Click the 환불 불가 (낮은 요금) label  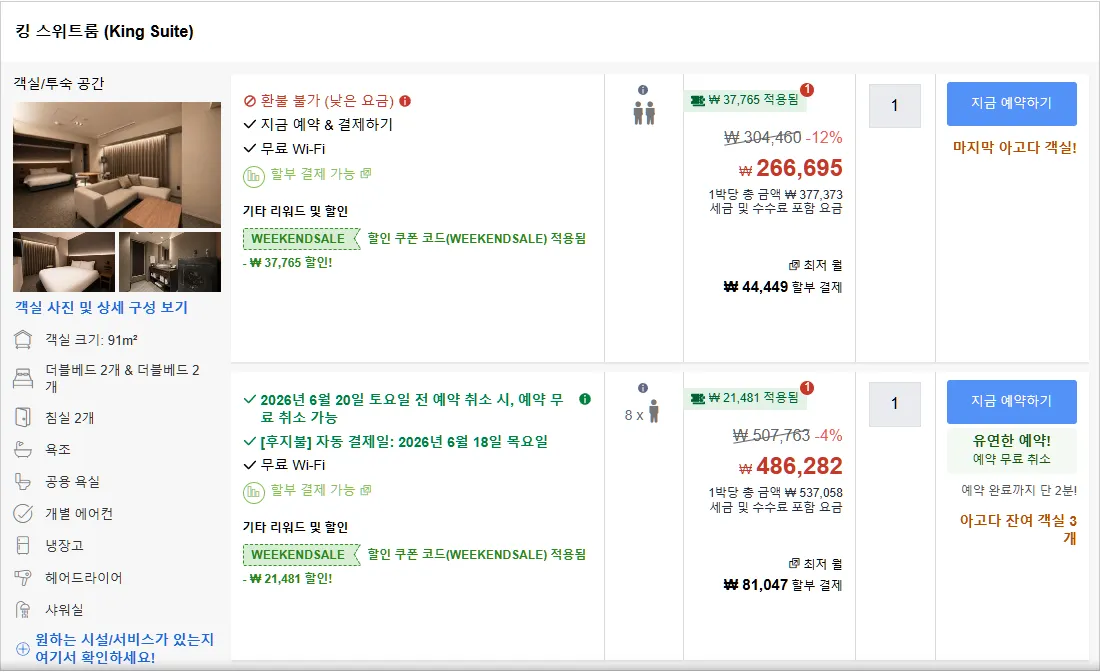327,101
